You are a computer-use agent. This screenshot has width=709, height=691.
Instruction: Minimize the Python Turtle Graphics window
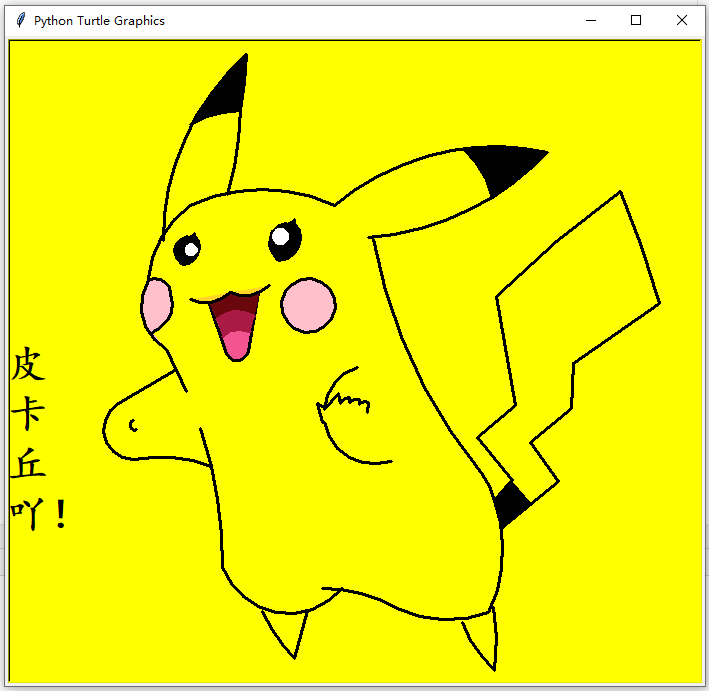pyautogui.click(x=590, y=20)
